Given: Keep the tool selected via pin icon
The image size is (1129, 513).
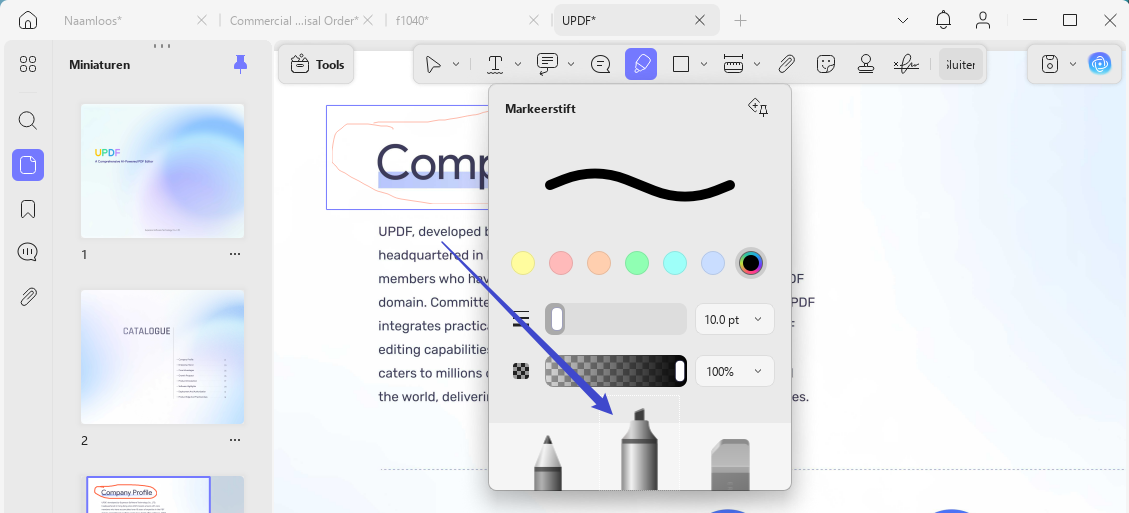Looking at the screenshot, I should 758,108.
